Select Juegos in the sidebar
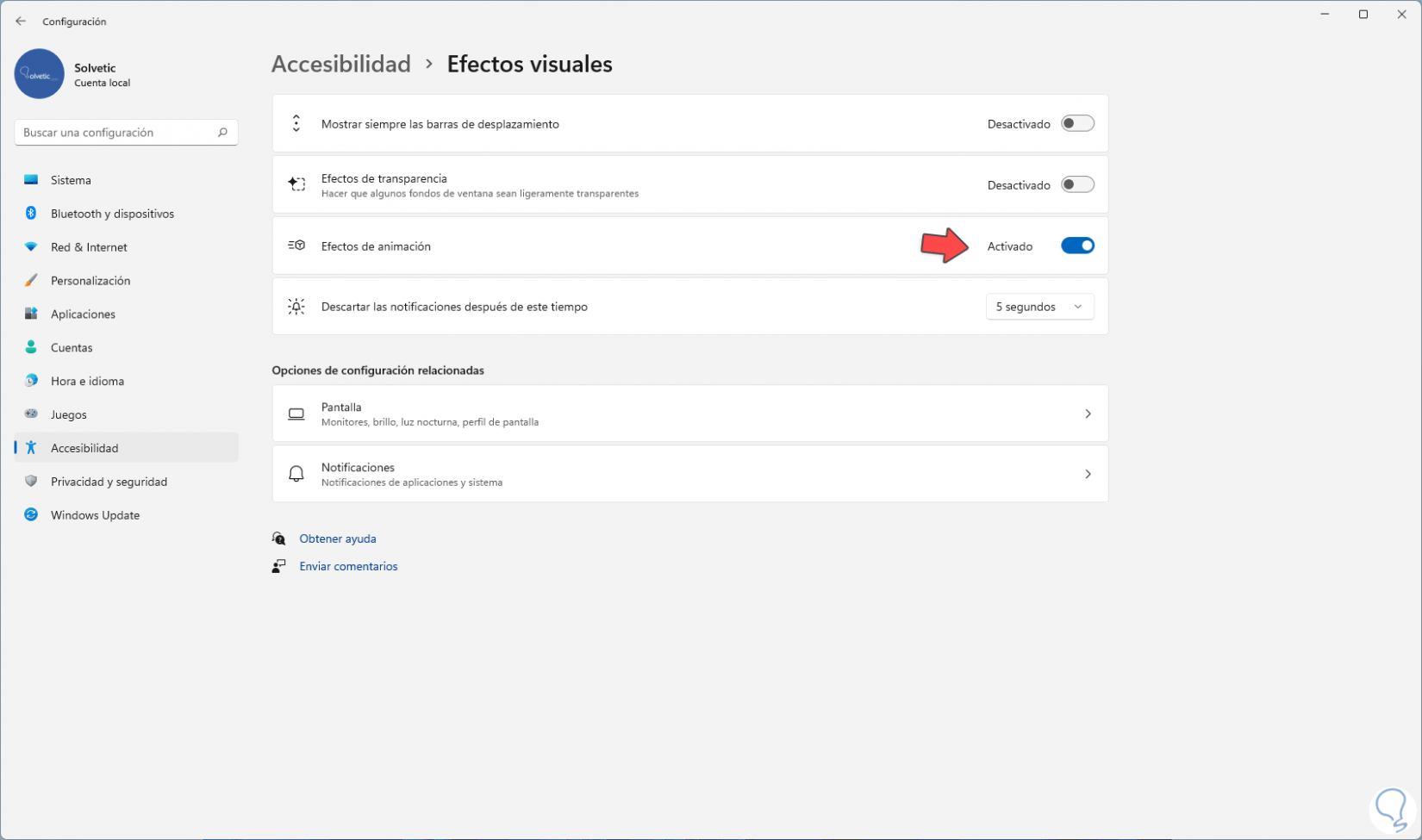This screenshot has width=1422, height=840. pyautogui.click(x=69, y=414)
